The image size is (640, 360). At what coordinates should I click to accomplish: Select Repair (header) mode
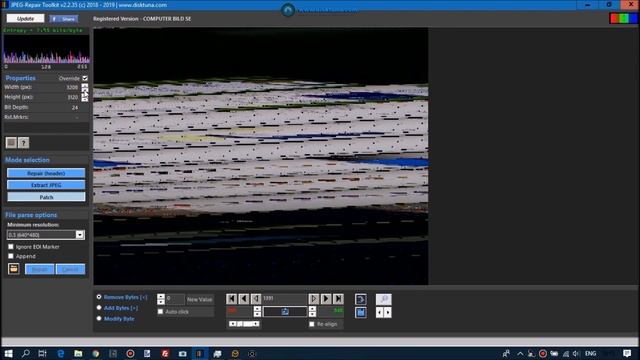click(x=46, y=173)
